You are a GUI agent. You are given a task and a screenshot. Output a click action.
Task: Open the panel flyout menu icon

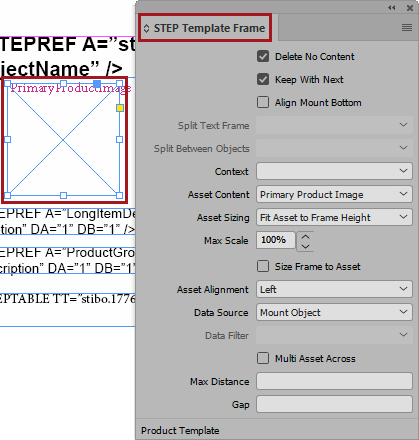coord(407,27)
